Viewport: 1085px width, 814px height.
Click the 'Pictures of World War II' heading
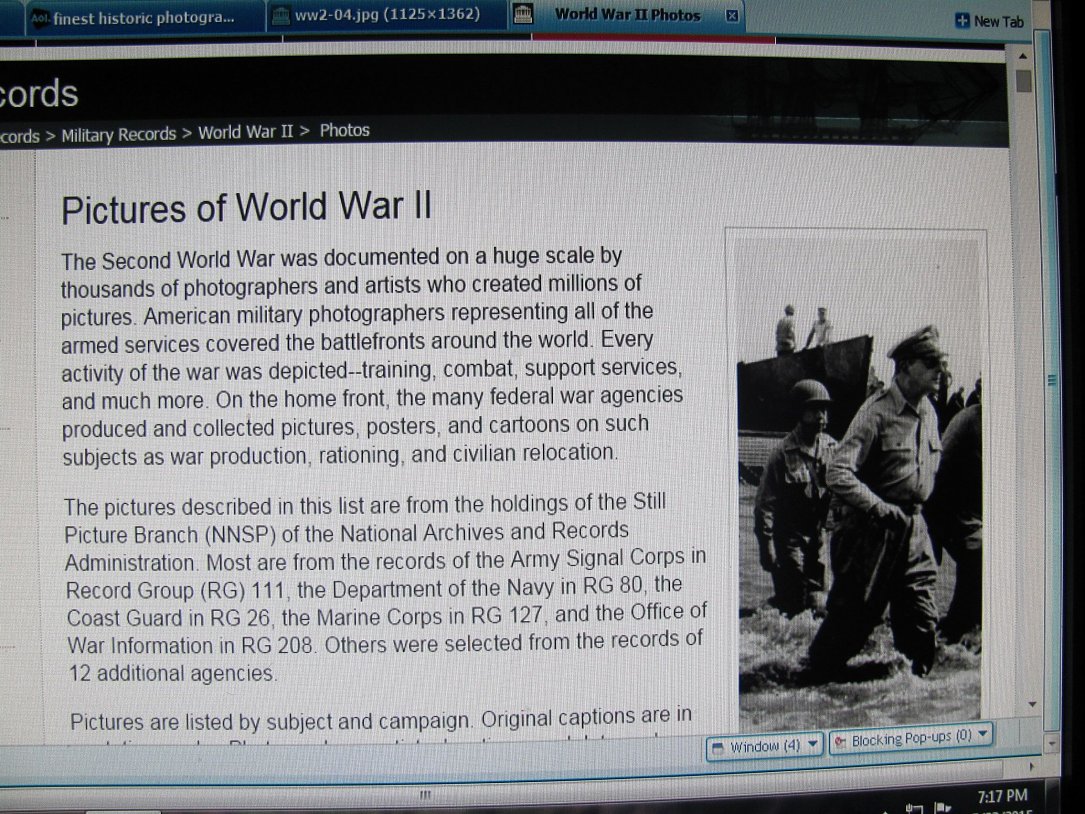pyautogui.click(x=246, y=207)
